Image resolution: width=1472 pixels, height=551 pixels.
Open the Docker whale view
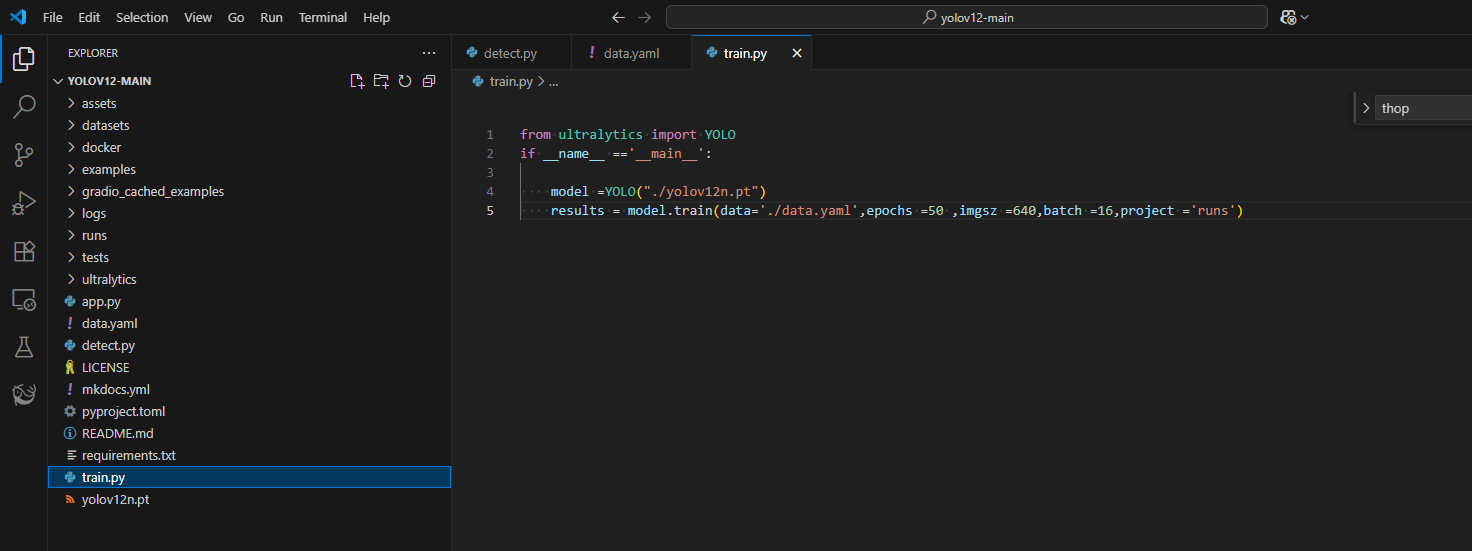pyautogui.click(x=24, y=395)
